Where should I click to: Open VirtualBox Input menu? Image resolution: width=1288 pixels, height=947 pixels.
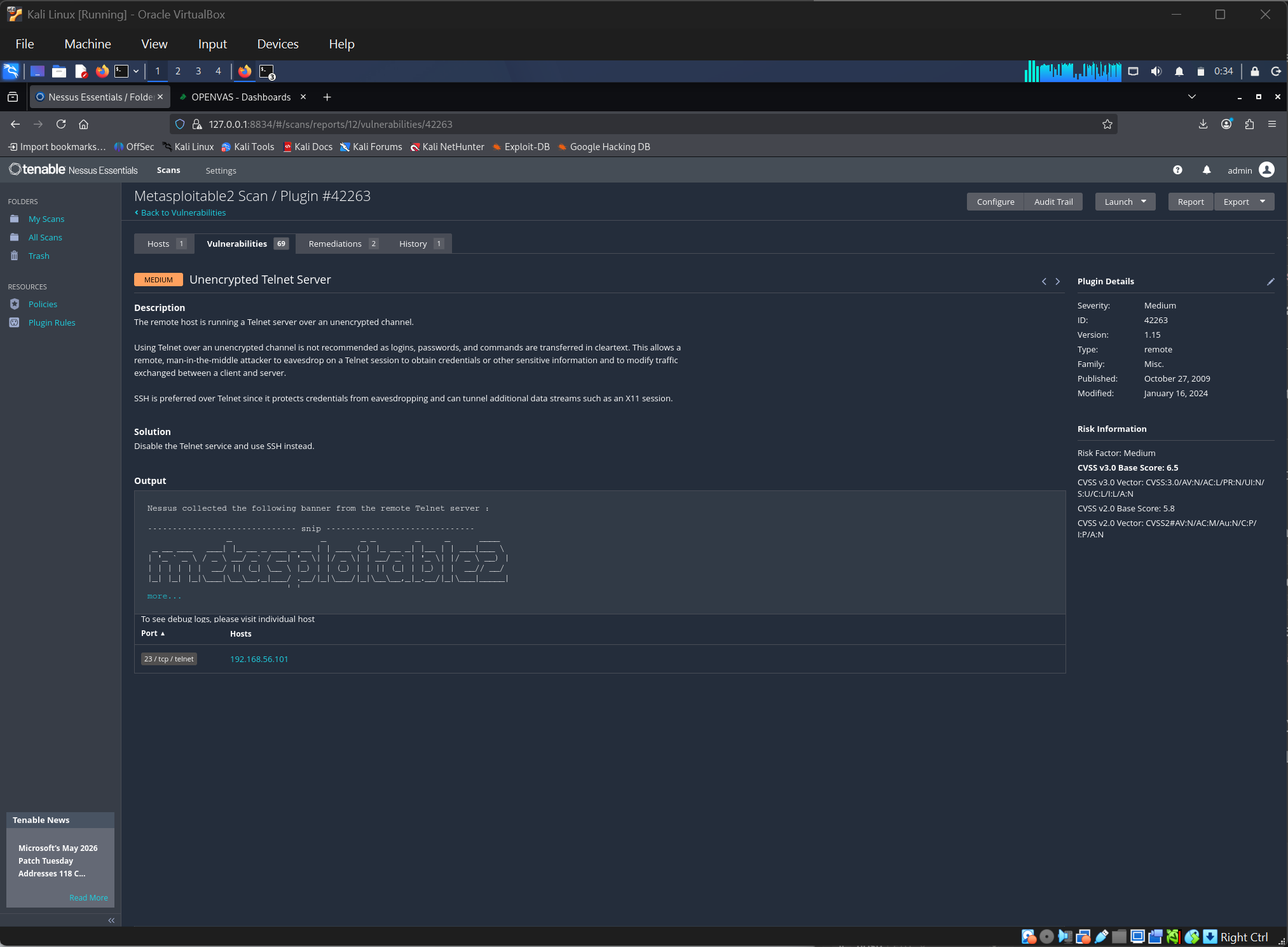(x=212, y=44)
